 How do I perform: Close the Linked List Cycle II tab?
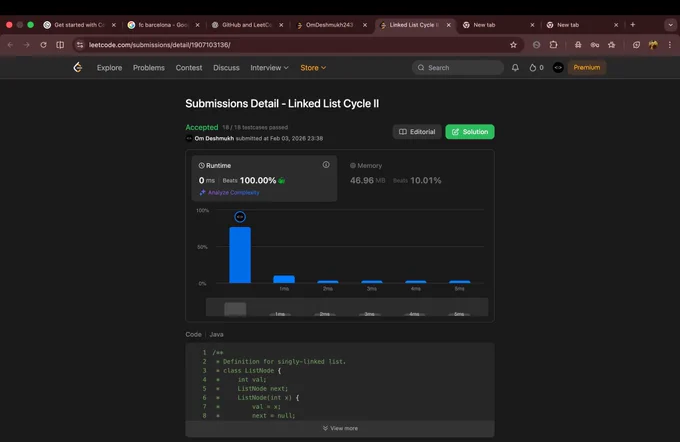[449, 25]
